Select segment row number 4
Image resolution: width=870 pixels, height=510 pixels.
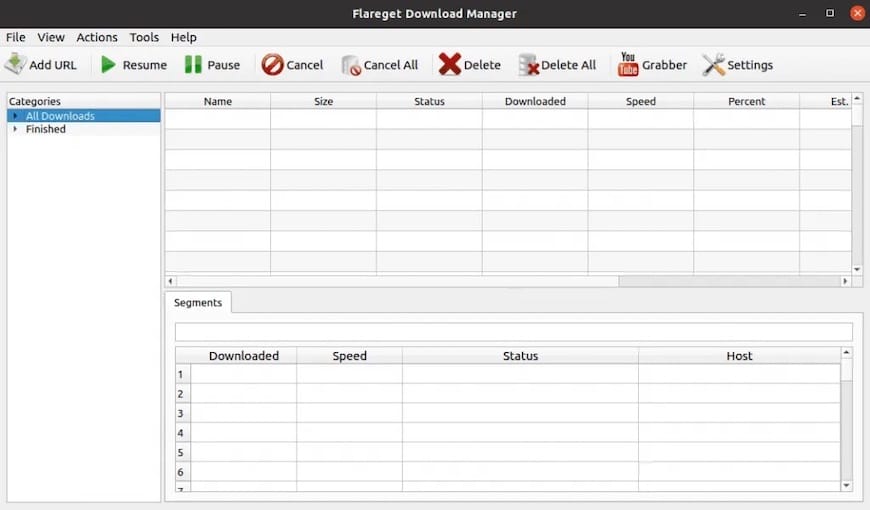(x=183, y=432)
